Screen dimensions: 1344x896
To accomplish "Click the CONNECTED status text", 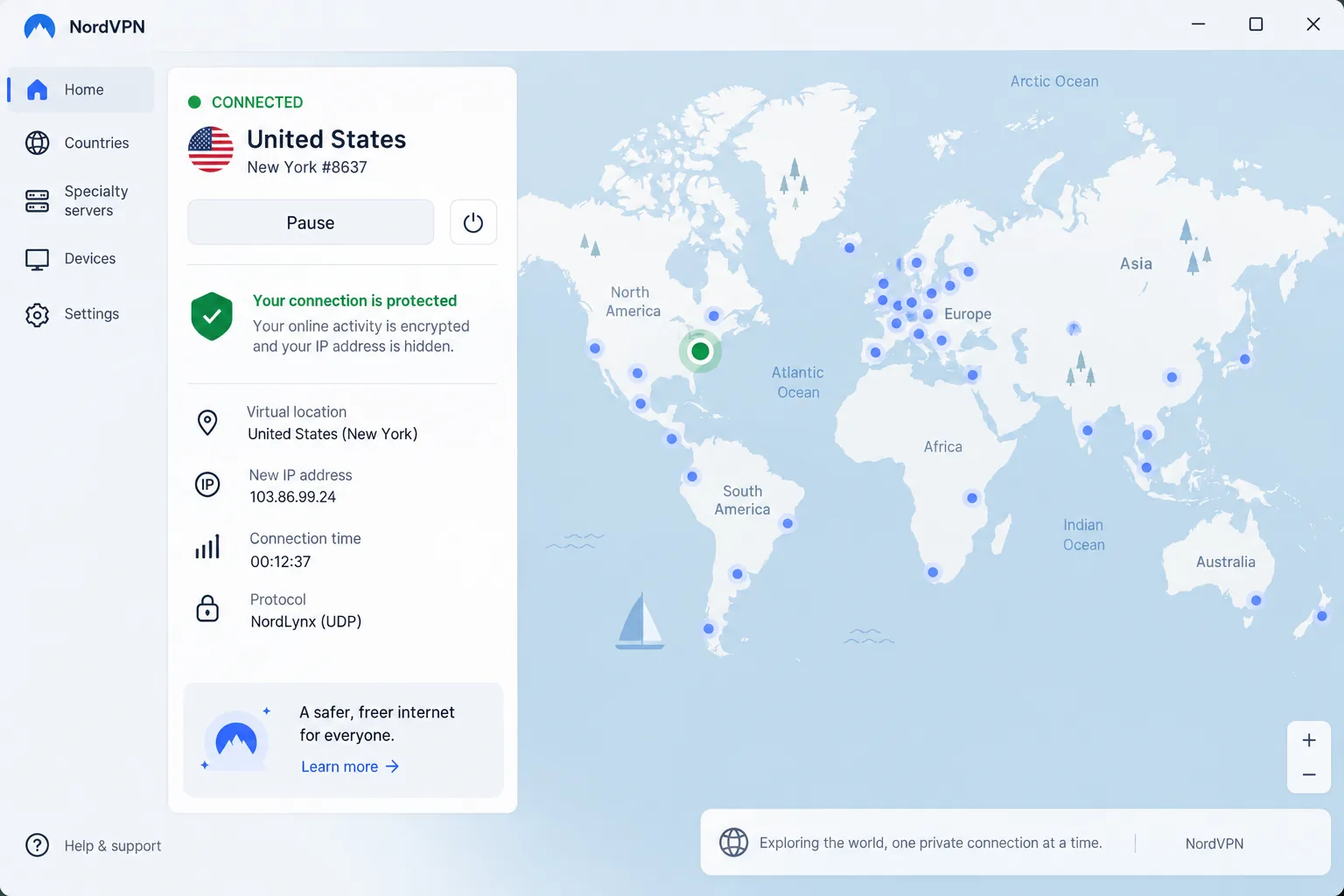I will click(257, 102).
